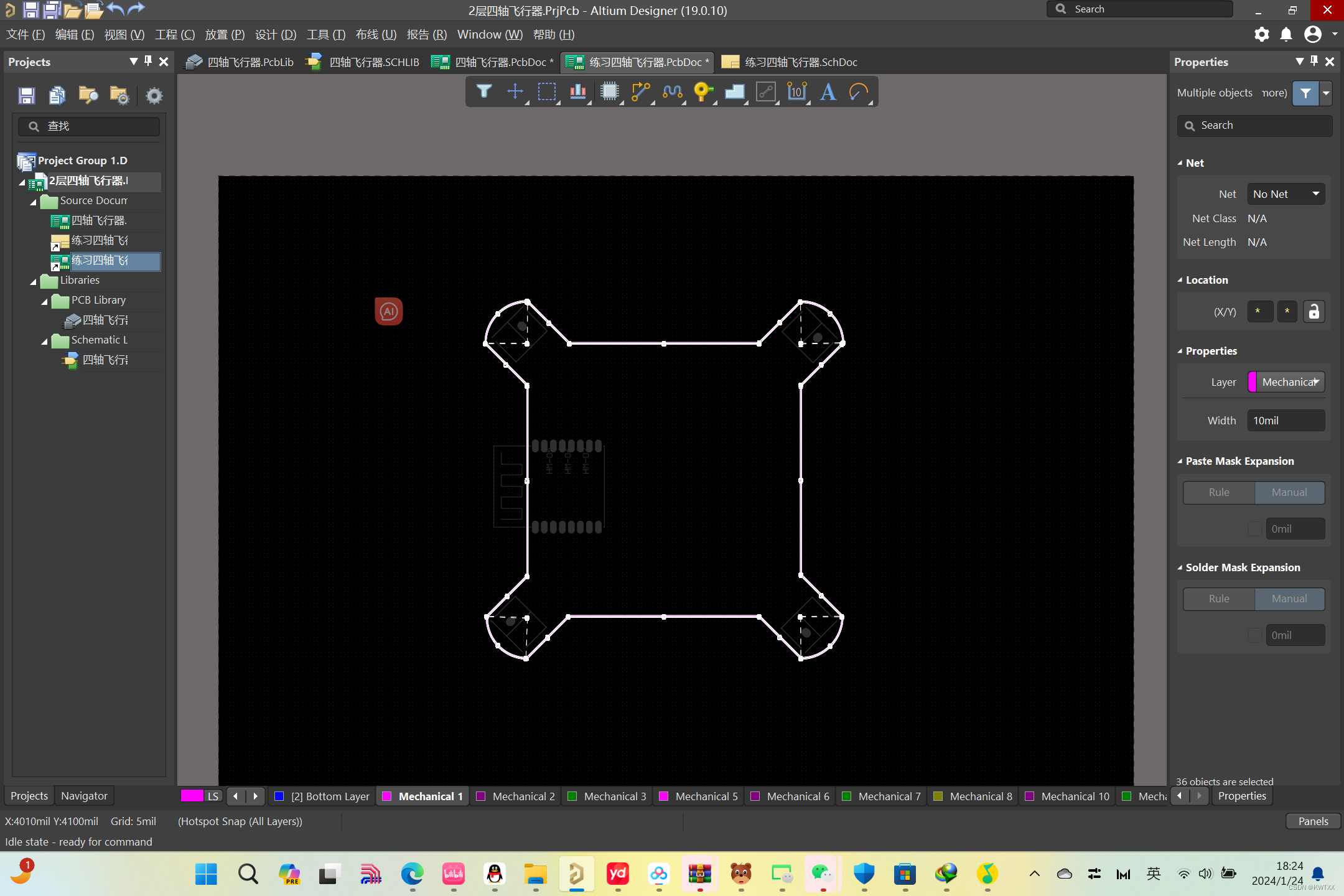
Task: Click the Width input field showing 10mil
Action: click(1285, 421)
